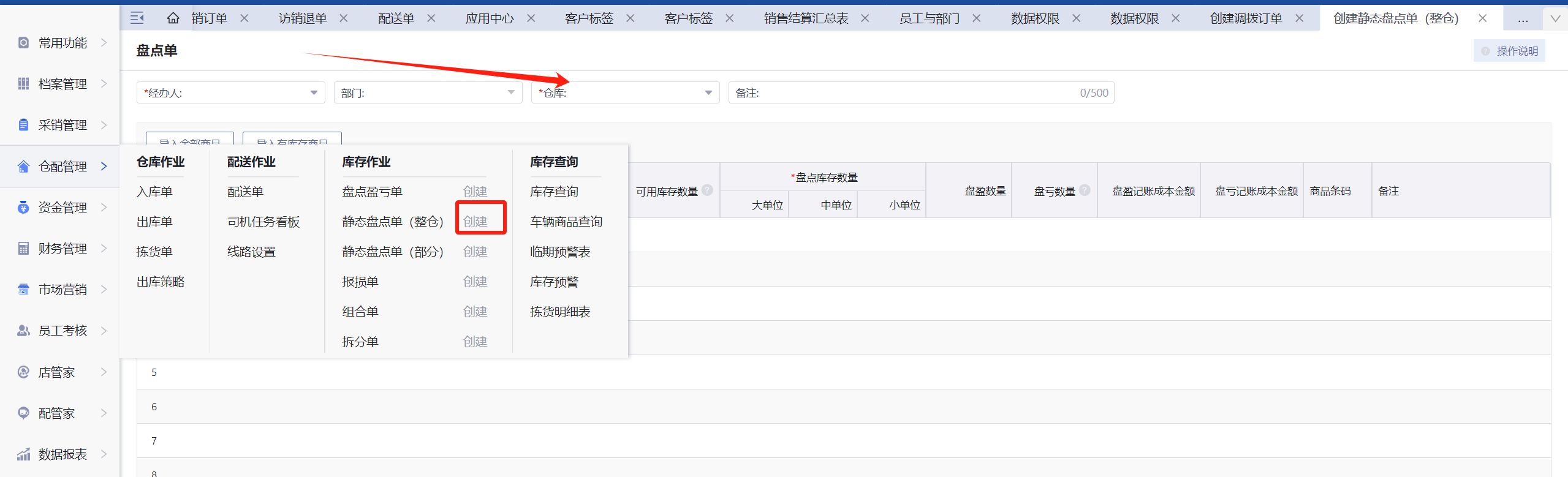Open the 仓库 dropdown selector
Viewport: 1568px width, 477px height.
tap(708, 93)
